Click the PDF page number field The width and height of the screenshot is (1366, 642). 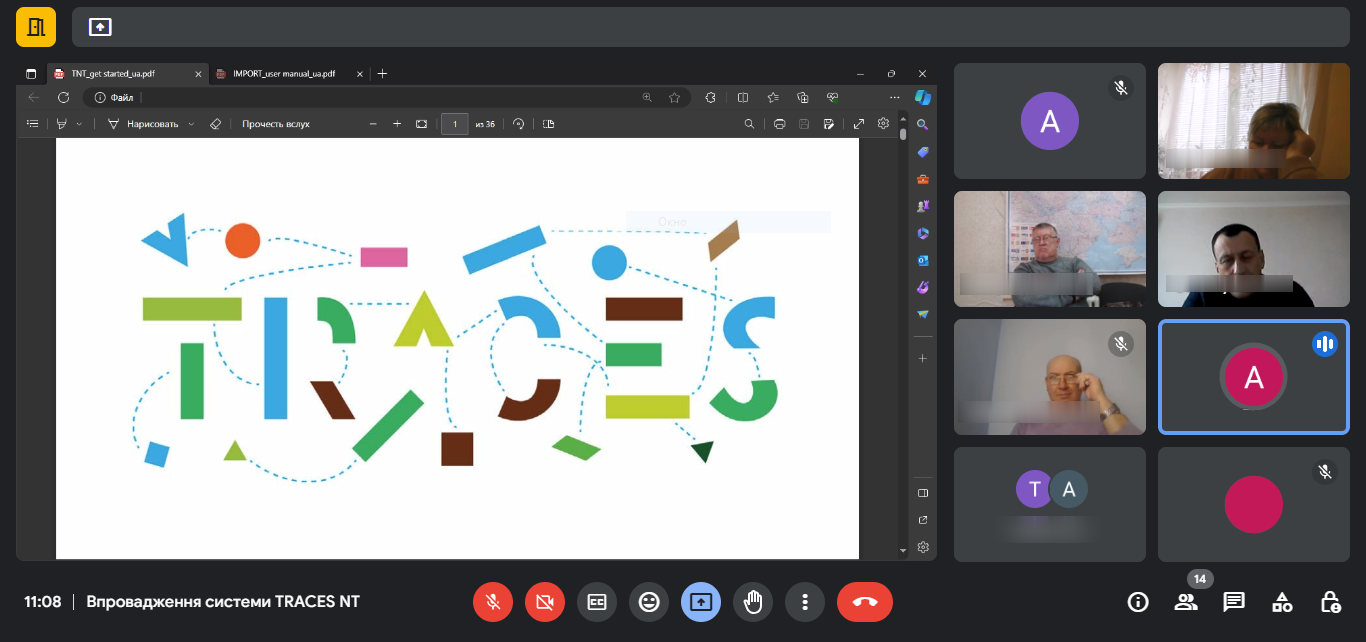[455, 124]
